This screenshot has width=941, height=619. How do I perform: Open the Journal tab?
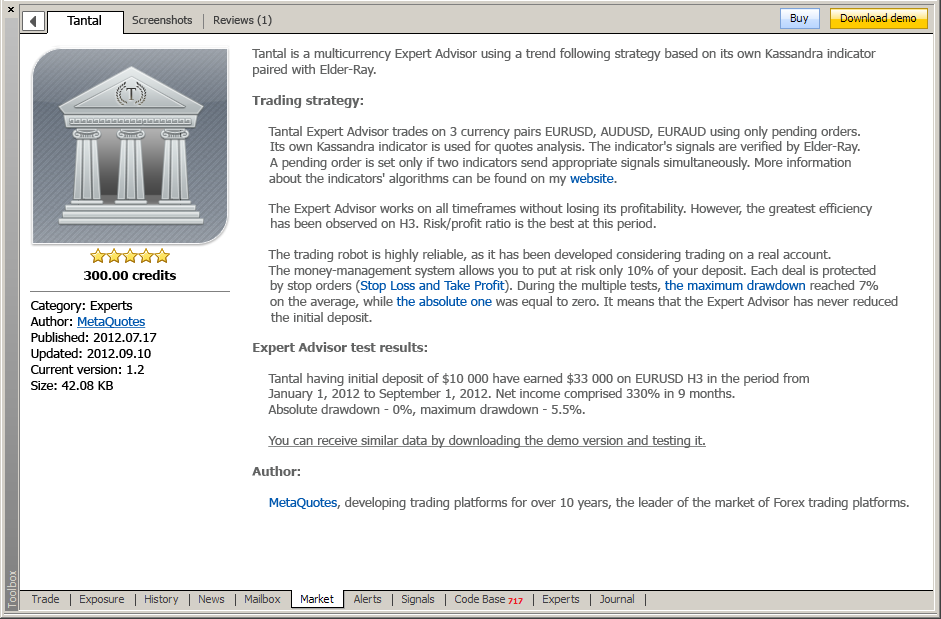617,599
